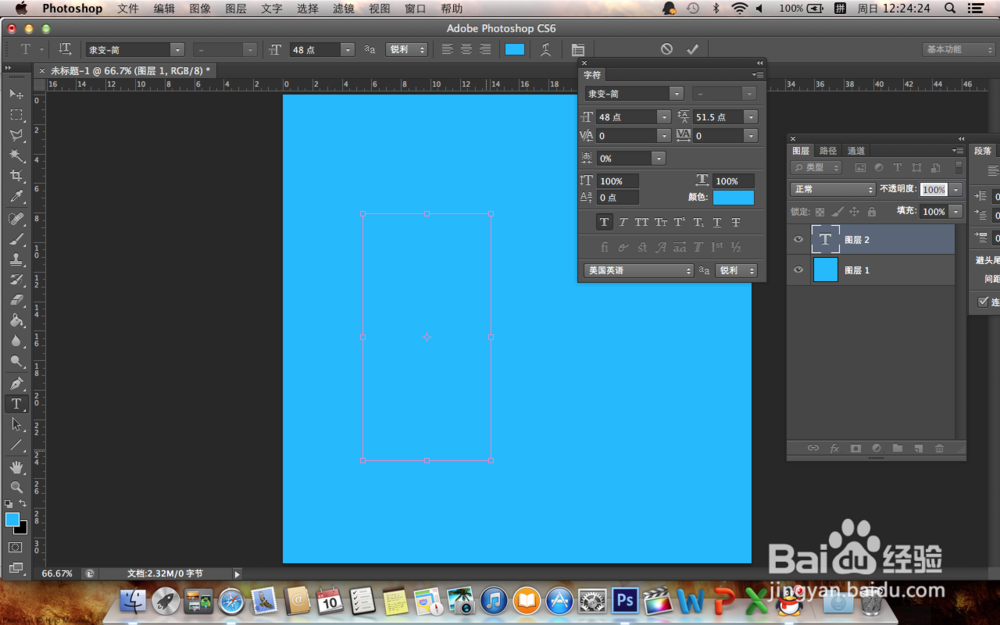The image size is (1000, 625).
Task: Right align text in options bar
Action: click(485, 49)
